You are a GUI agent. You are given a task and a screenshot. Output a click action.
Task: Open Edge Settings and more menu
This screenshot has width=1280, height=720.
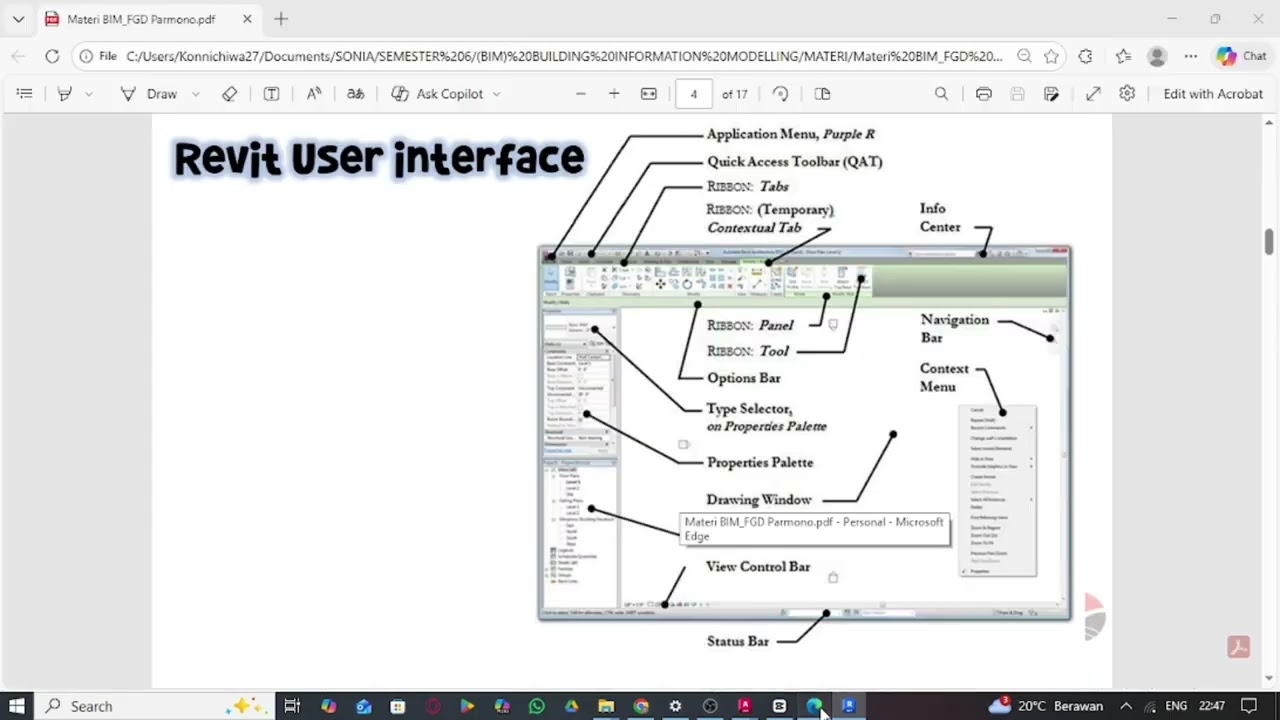[1190, 56]
